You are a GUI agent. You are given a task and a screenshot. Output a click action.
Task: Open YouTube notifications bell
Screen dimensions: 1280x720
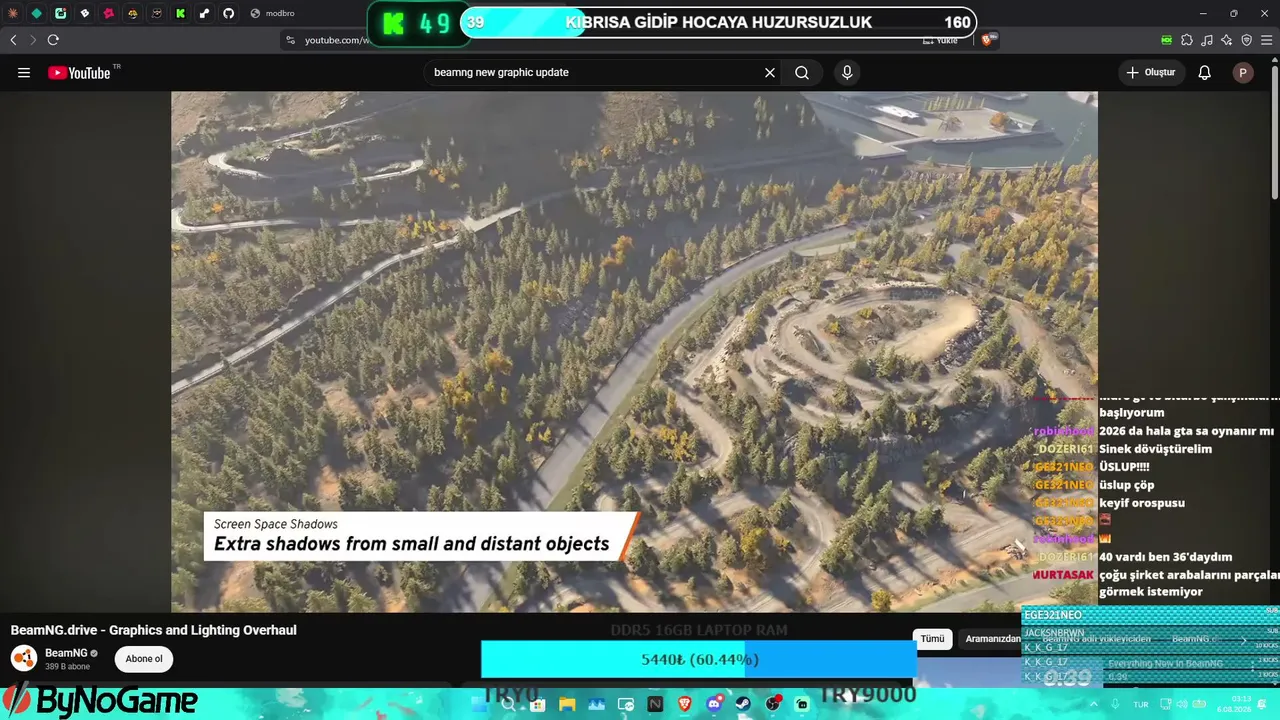click(x=1205, y=73)
